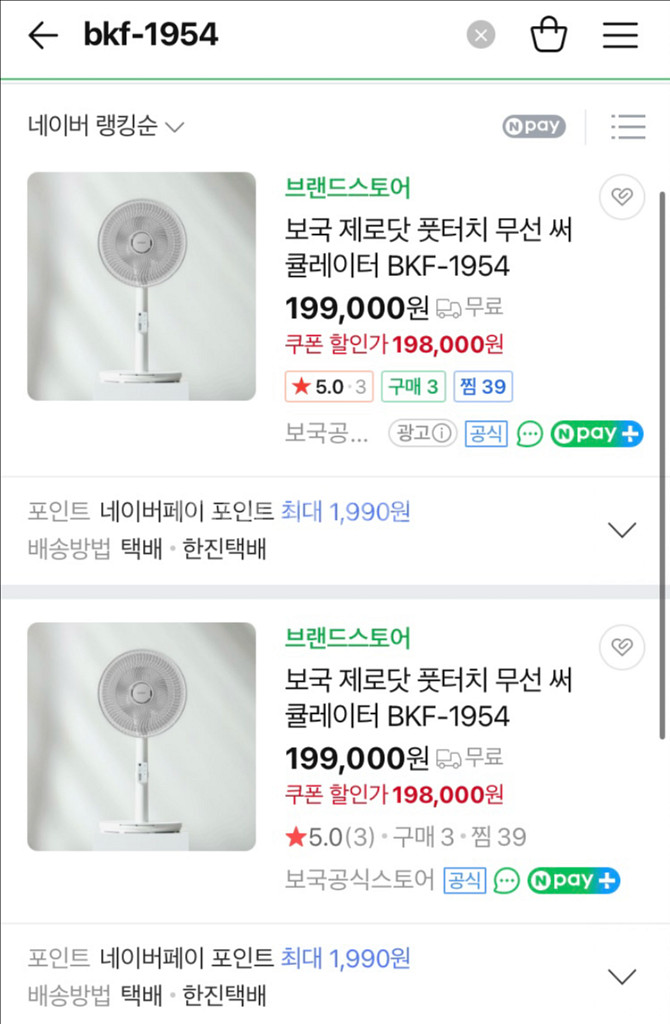This screenshot has height=1024, width=670.
Task: View the 5.0 rating with 3 reviews
Action: (x=329, y=386)
